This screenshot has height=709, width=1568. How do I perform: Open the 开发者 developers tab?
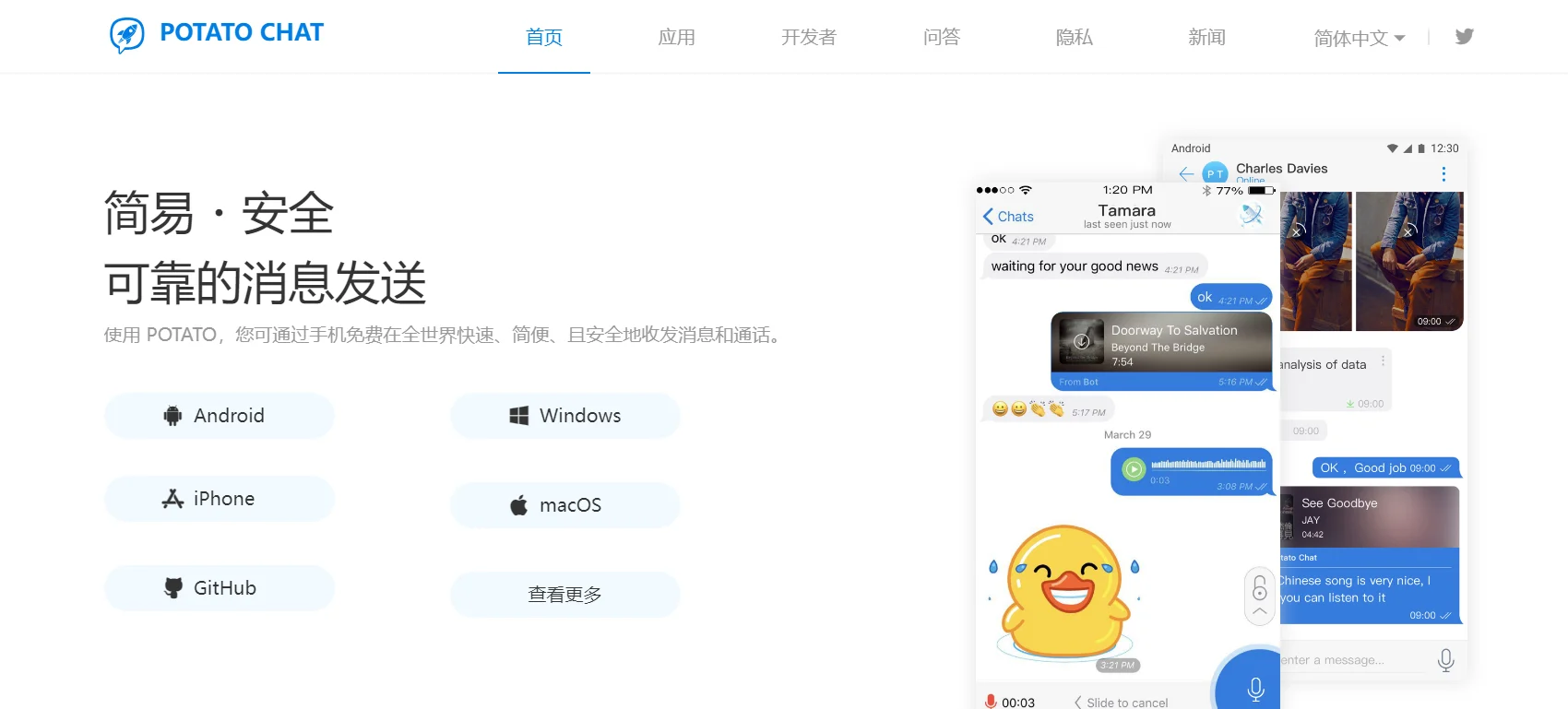809,37
